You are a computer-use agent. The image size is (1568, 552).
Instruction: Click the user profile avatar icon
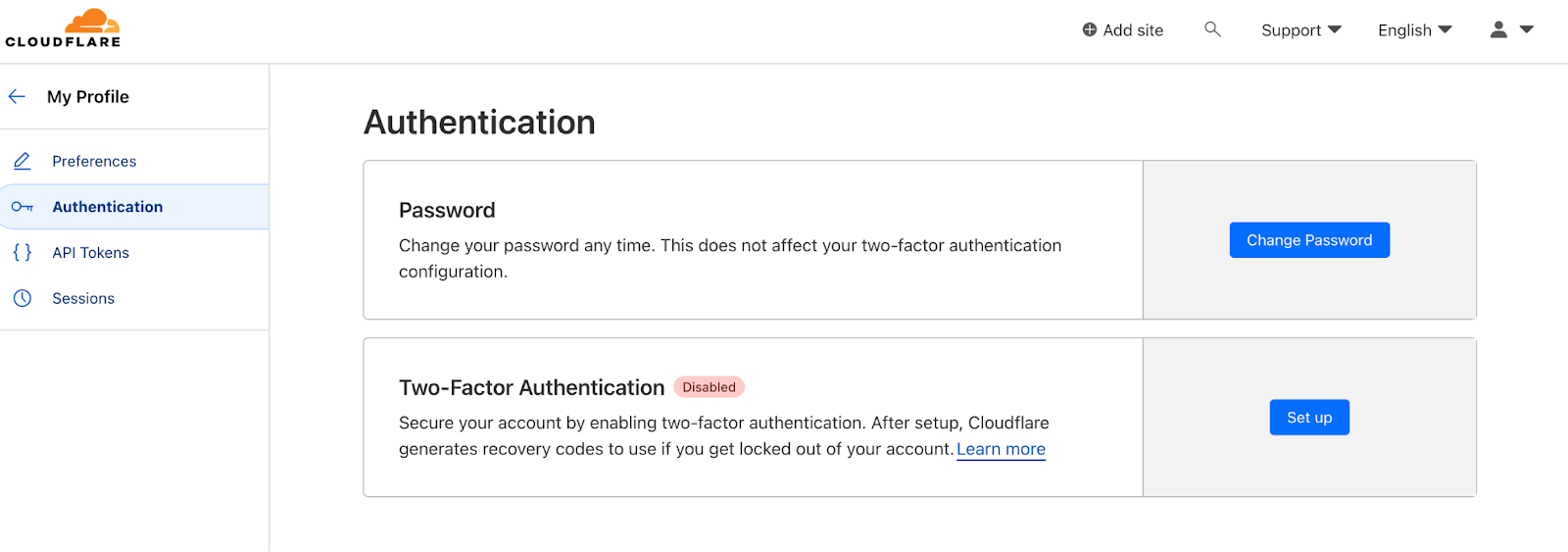(x=1498, y=29)
